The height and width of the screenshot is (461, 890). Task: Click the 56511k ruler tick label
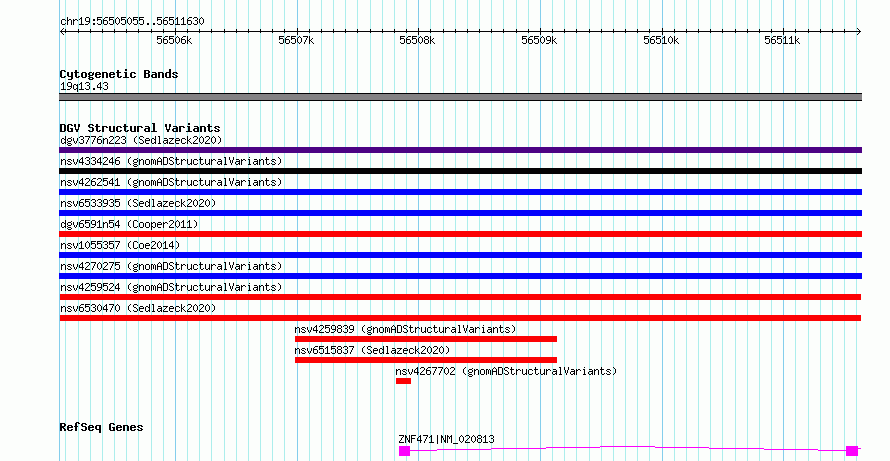coord(782,40)
